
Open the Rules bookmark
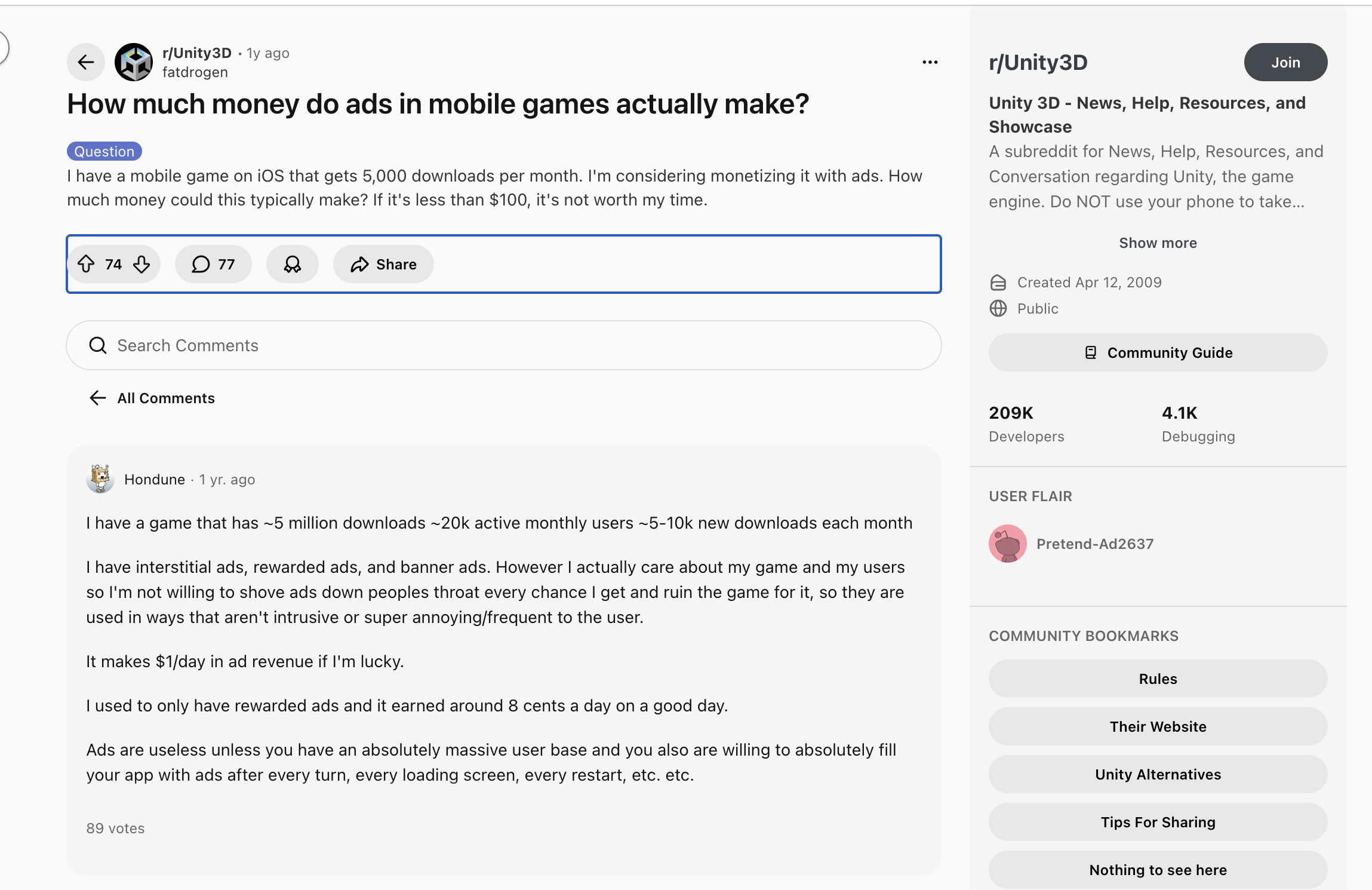[1157, 679]
